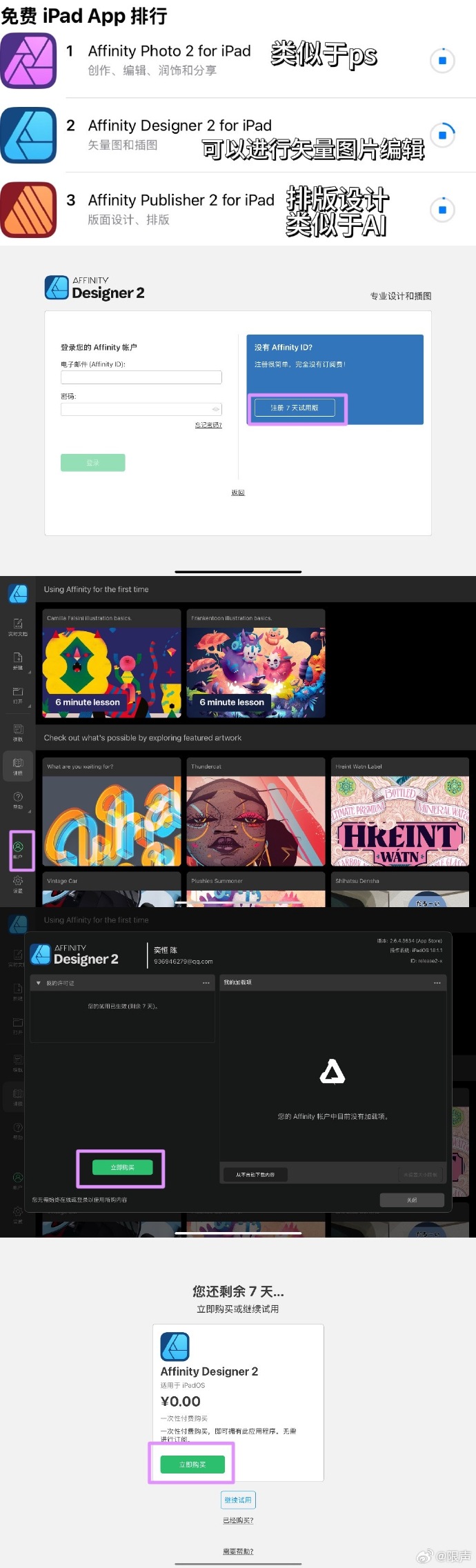Open the 我的加载项 panel ellipsis menu

pos(437,983)
